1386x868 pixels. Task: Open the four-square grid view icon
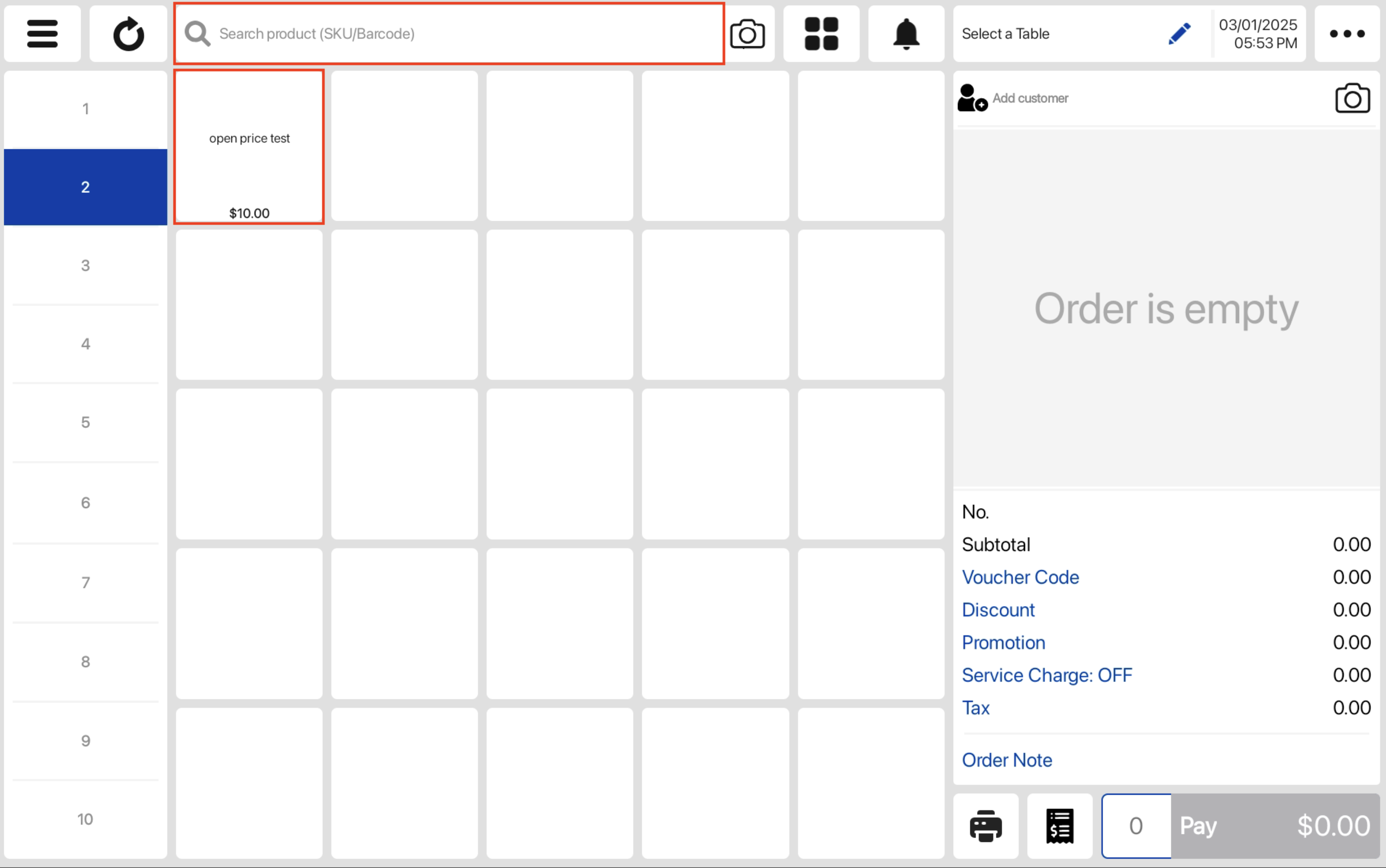(x=821, y=34)
